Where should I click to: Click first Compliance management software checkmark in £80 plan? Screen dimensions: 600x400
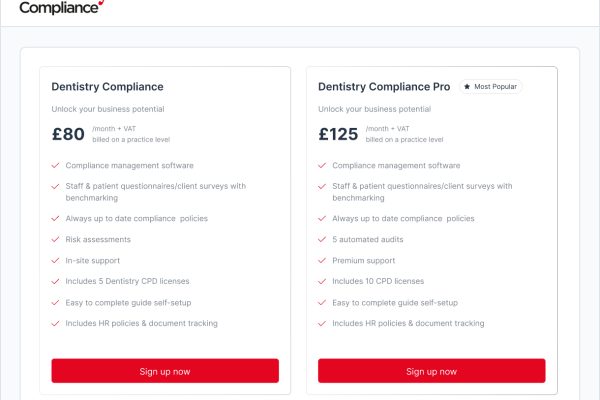coord(55,165)
